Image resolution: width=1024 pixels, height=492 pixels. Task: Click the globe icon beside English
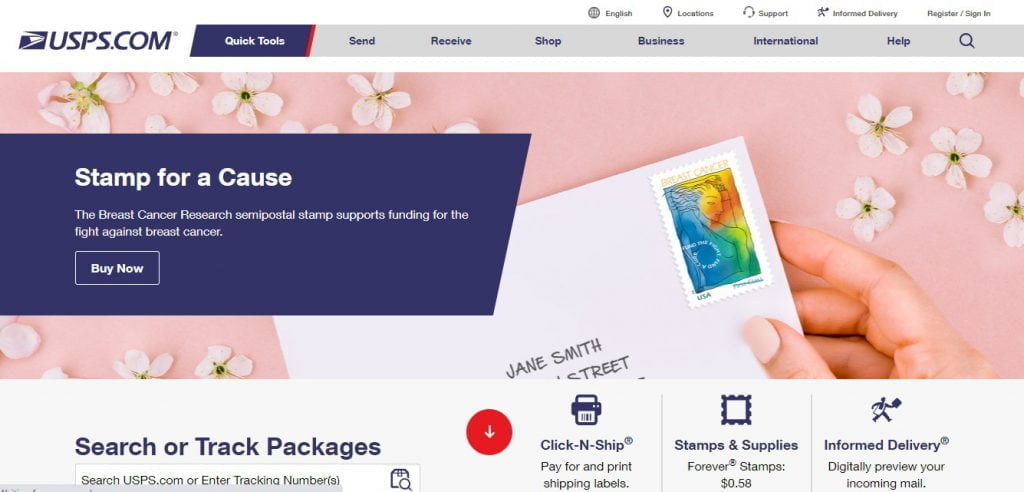click(594, 12)
